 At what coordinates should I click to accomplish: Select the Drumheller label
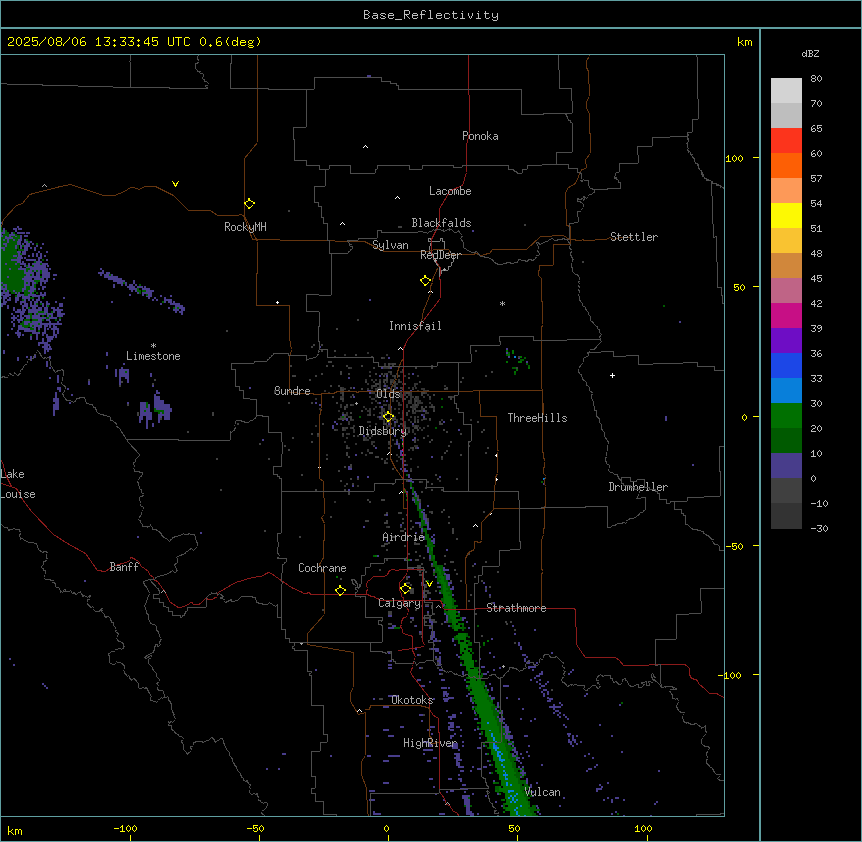(638, 487)
